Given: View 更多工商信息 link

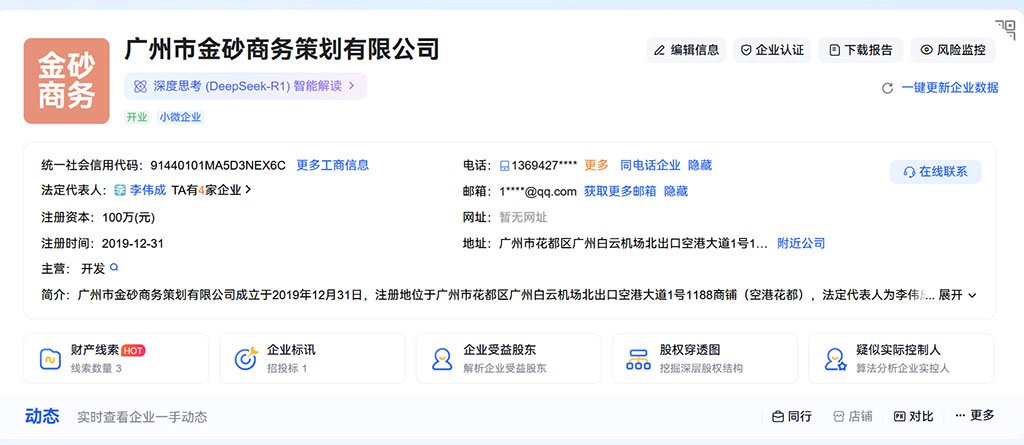Looking at the screenshot, I should click(332, 165).
